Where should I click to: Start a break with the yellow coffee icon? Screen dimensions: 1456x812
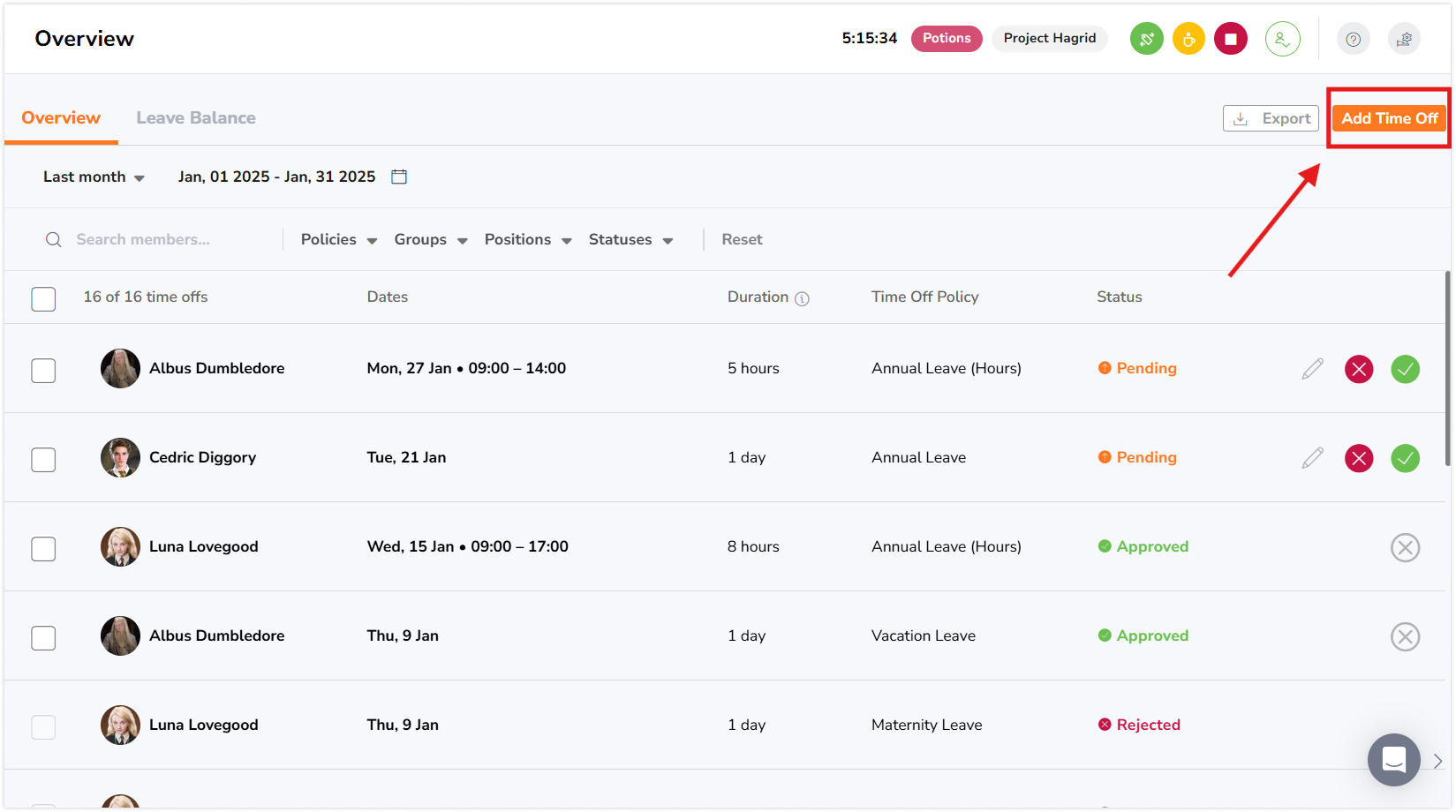coord(1188,39)
